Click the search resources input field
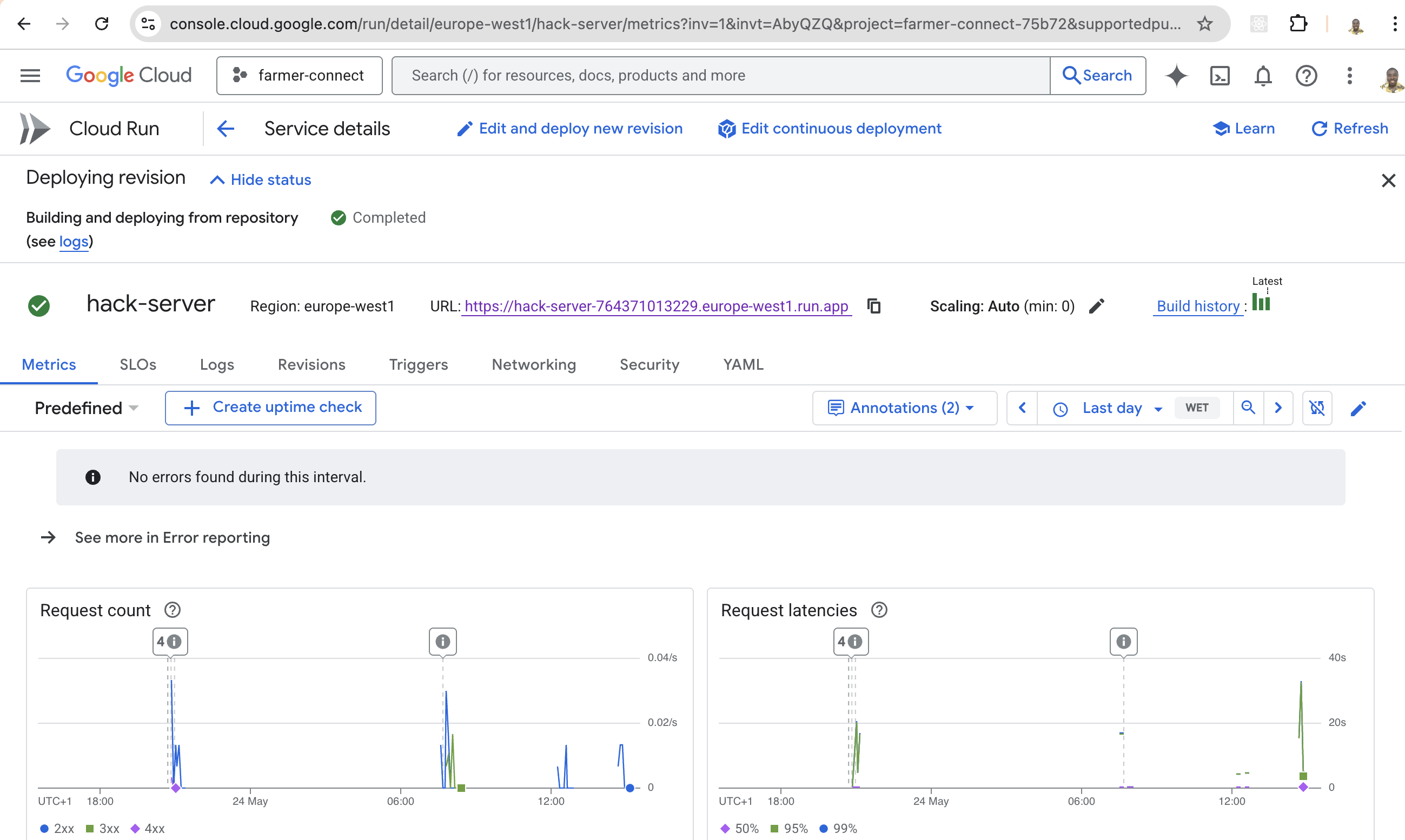 tap(720, 76)
